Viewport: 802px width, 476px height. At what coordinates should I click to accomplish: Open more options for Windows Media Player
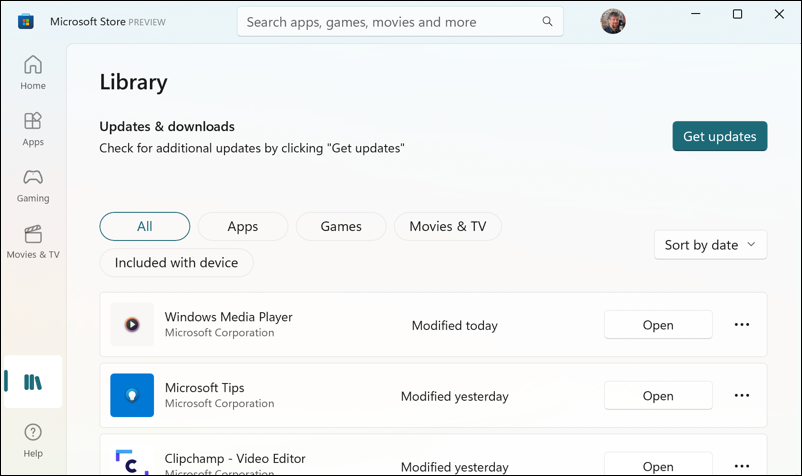[x=742, y=325]
